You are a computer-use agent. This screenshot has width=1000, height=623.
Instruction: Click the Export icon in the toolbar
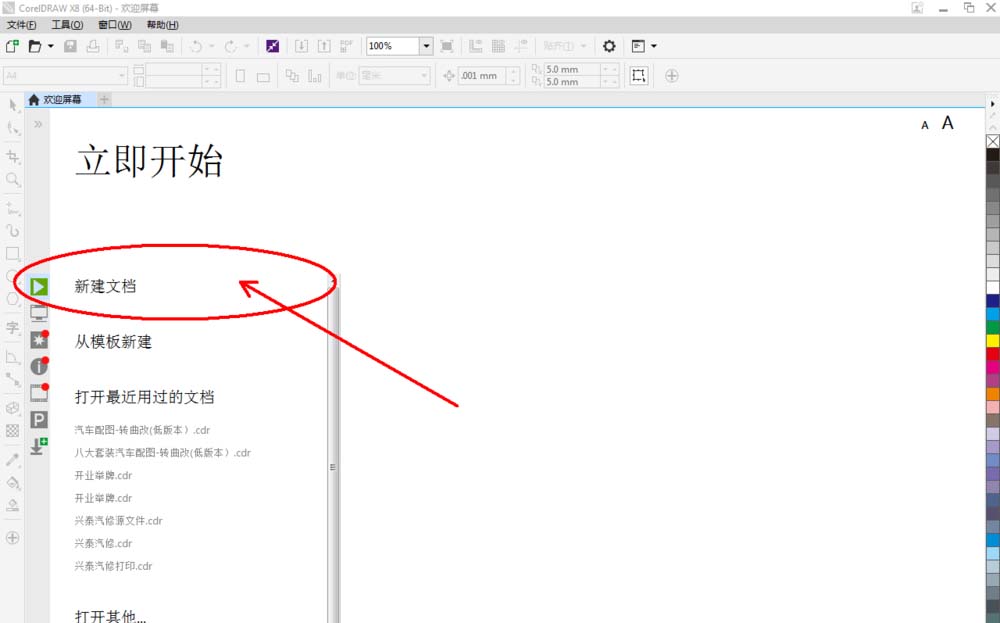(x=324, y=46)
